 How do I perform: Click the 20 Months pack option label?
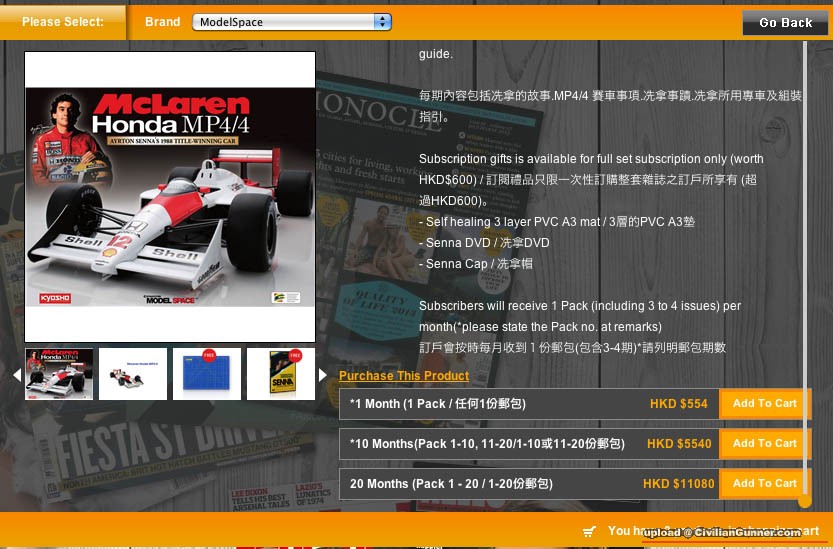450,484
